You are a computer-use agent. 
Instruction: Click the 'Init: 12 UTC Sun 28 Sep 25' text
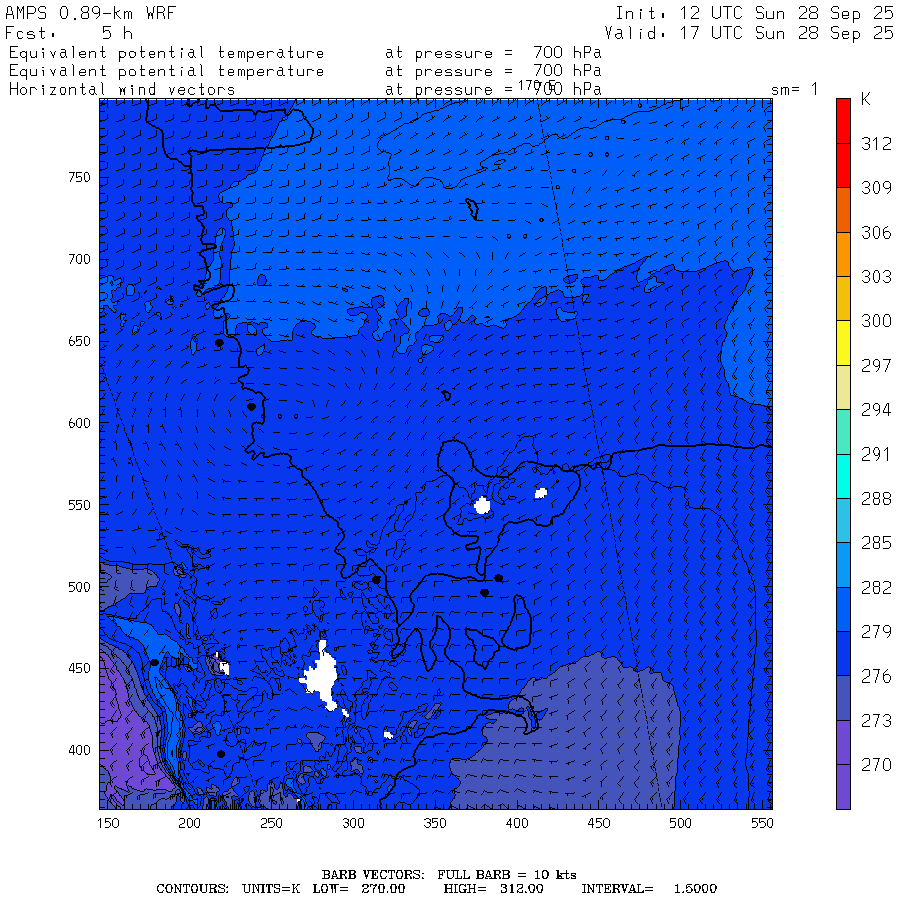[755, 13]
